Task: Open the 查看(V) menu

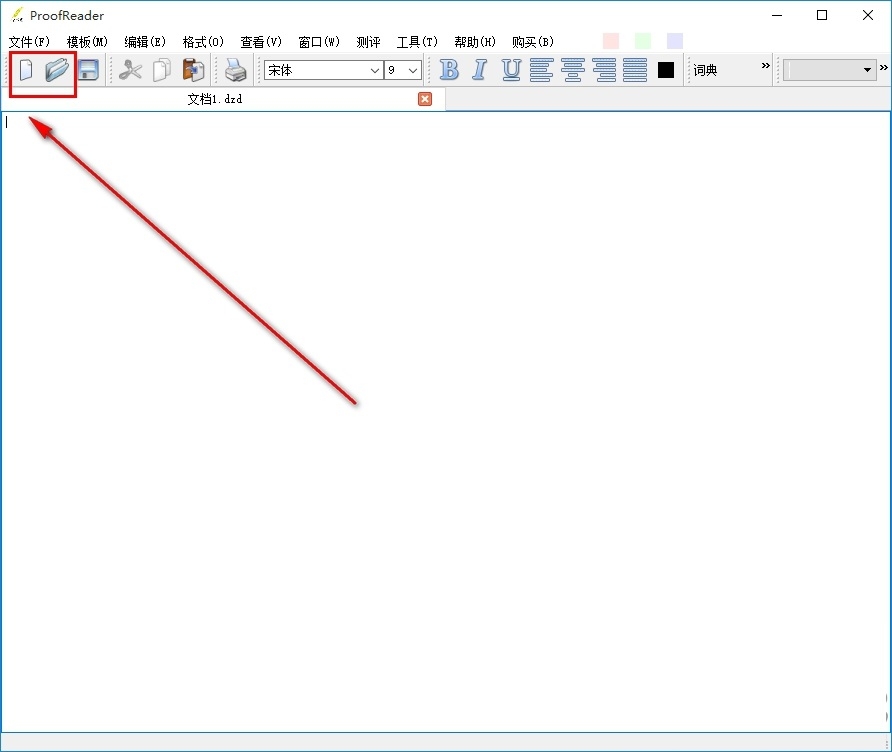Action: [261, 42]
